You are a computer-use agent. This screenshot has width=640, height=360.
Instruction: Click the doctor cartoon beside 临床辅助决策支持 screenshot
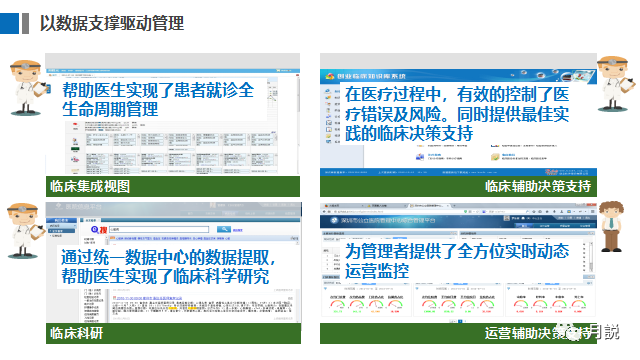(616, 84)
